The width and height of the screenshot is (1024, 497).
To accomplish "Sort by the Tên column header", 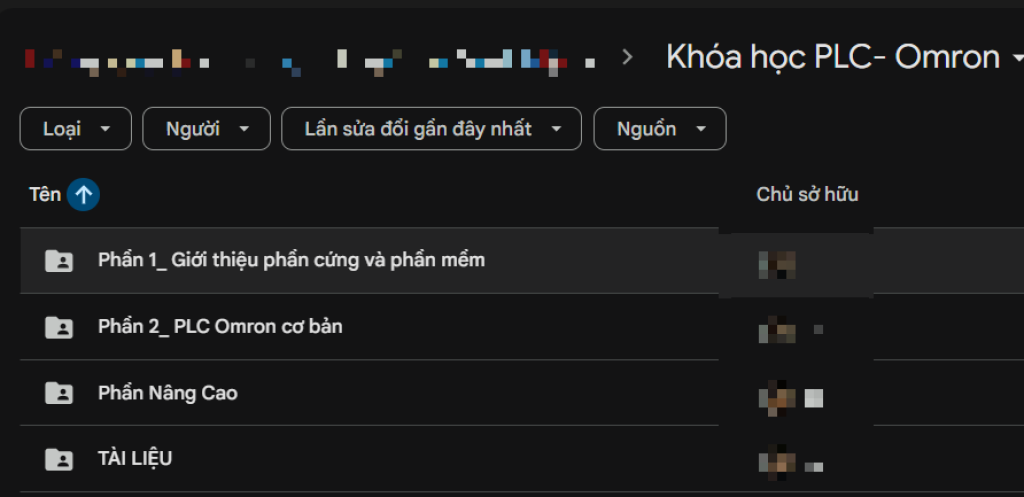I will (45, 195).
